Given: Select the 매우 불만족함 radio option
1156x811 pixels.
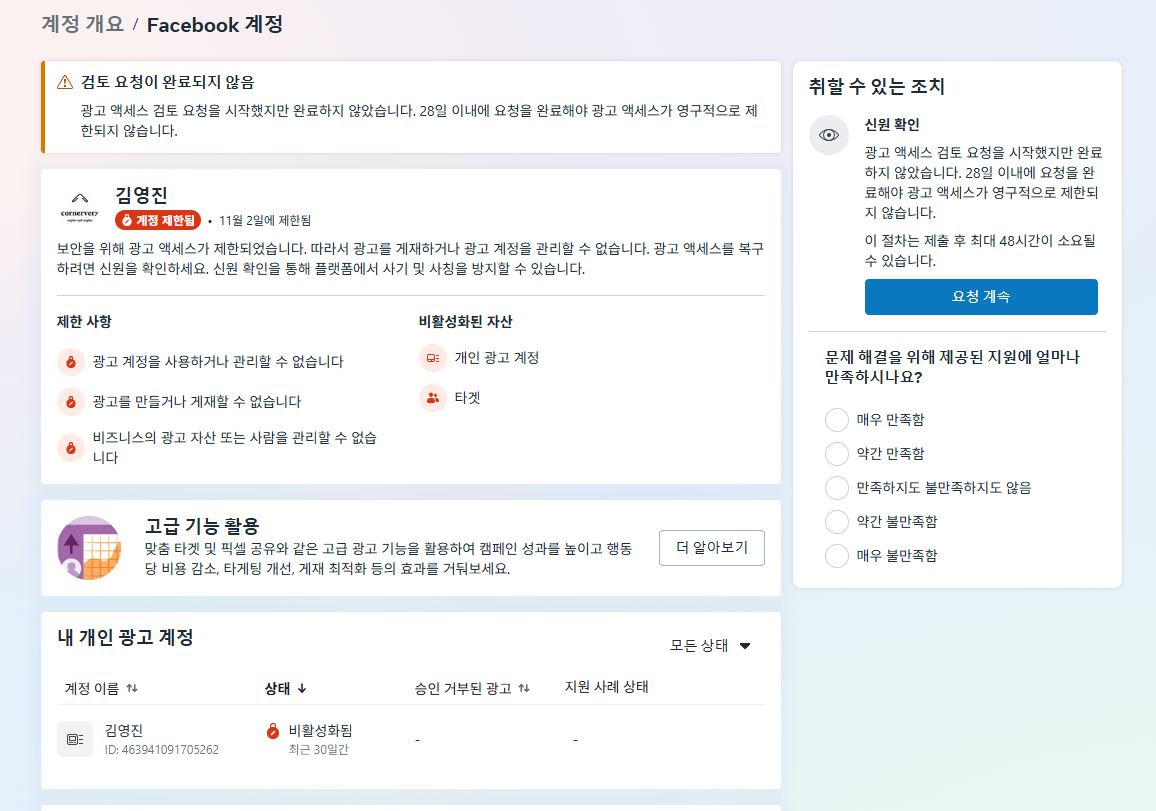Looking at the screenshot, I should tap(836, 556).
